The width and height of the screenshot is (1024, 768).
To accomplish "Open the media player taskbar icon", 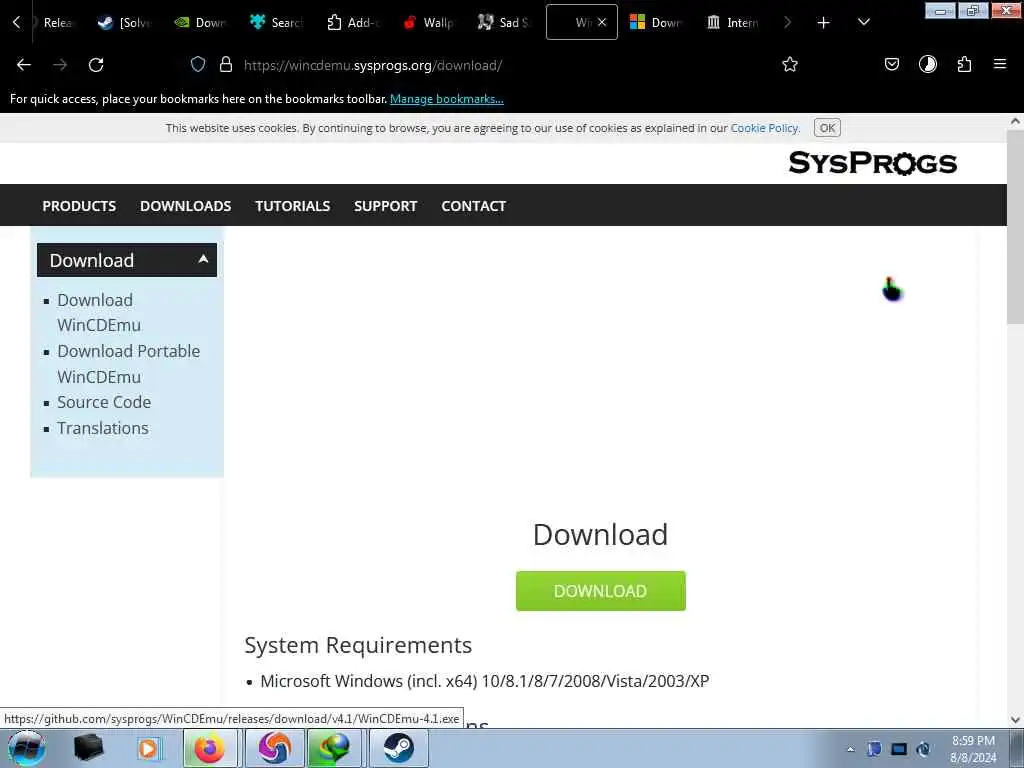I will (148, 748).
